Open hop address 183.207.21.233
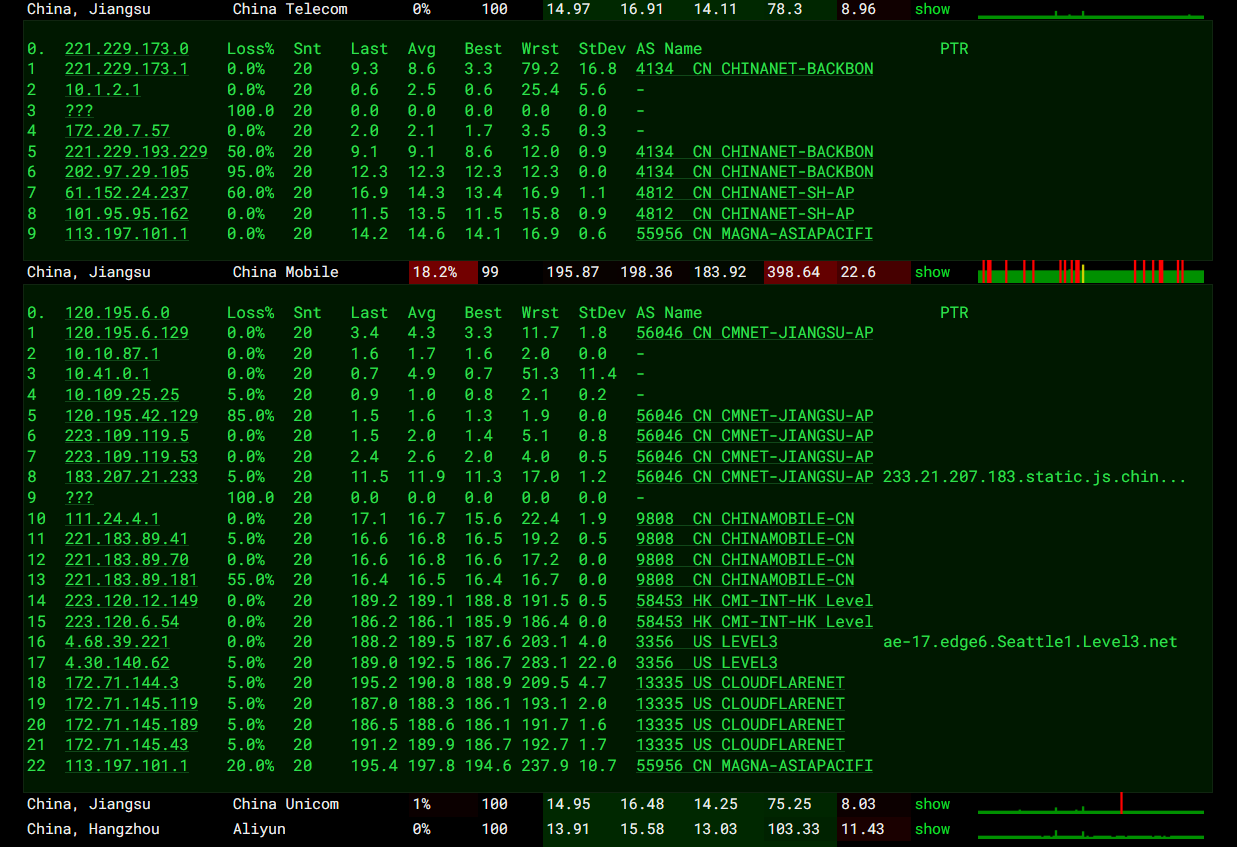The width and height of the screenshot is (1237, 847). tap(131, 477)
